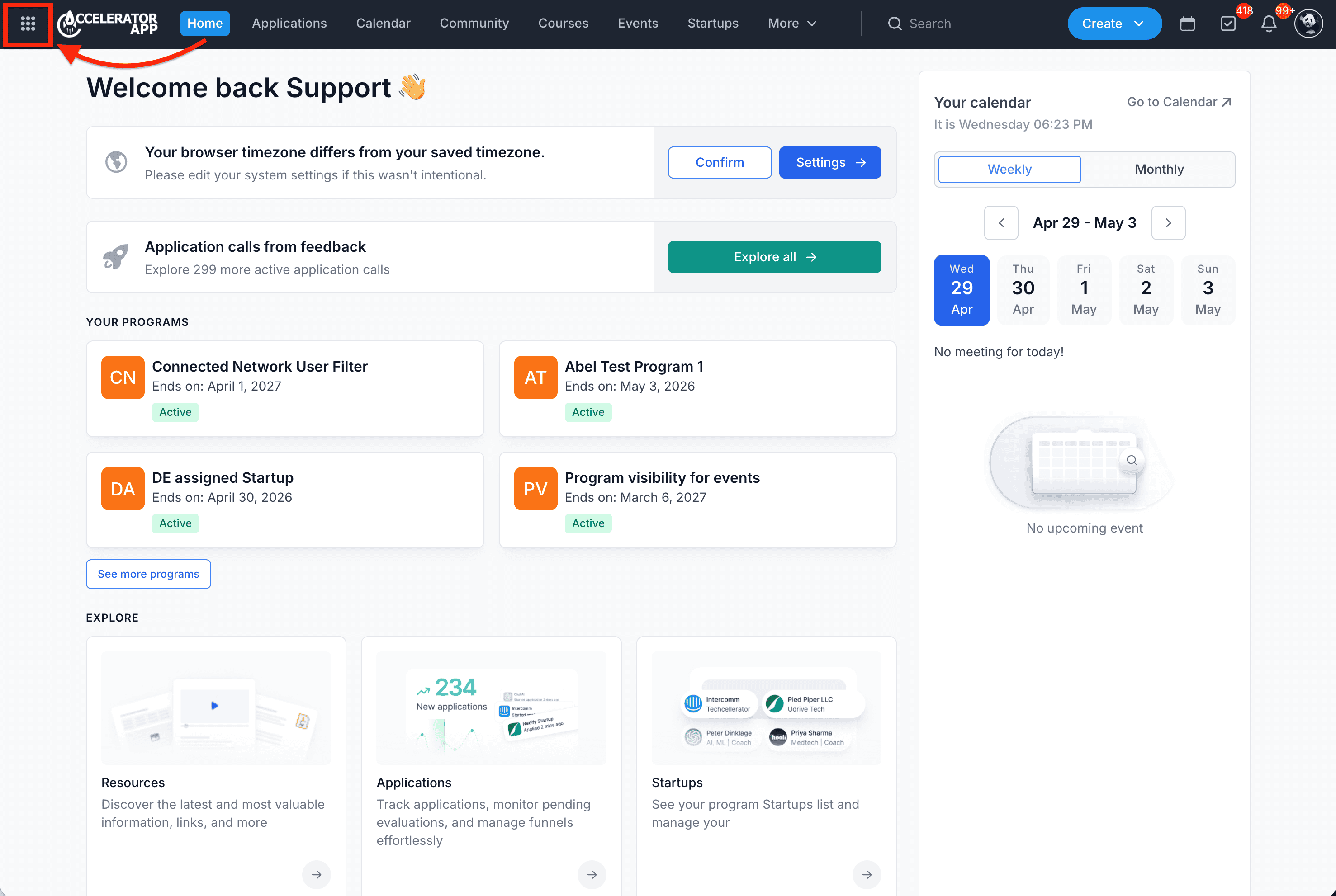1336x896 pixels.
Task: Click the search magnifier icon
Action: (894, 24)
